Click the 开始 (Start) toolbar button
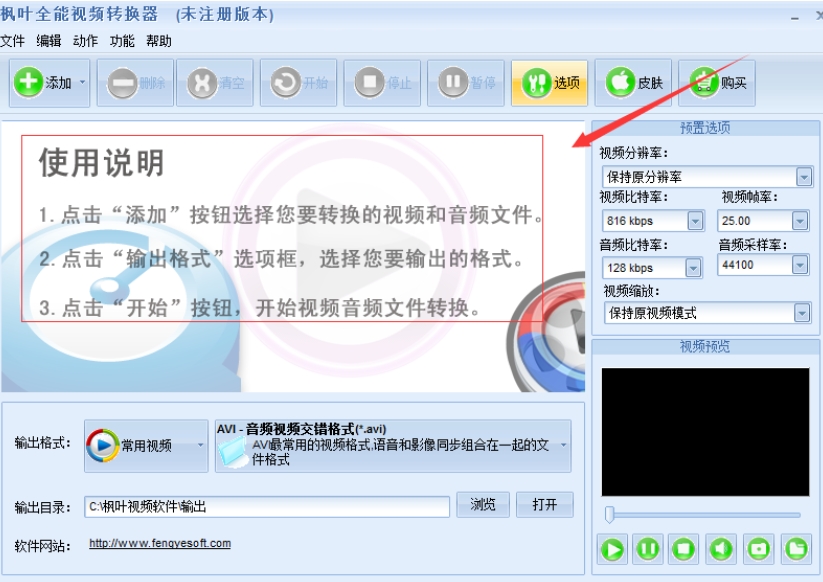Image resolution: width=823 pixels, height=582 pixels. coord(299,83)
